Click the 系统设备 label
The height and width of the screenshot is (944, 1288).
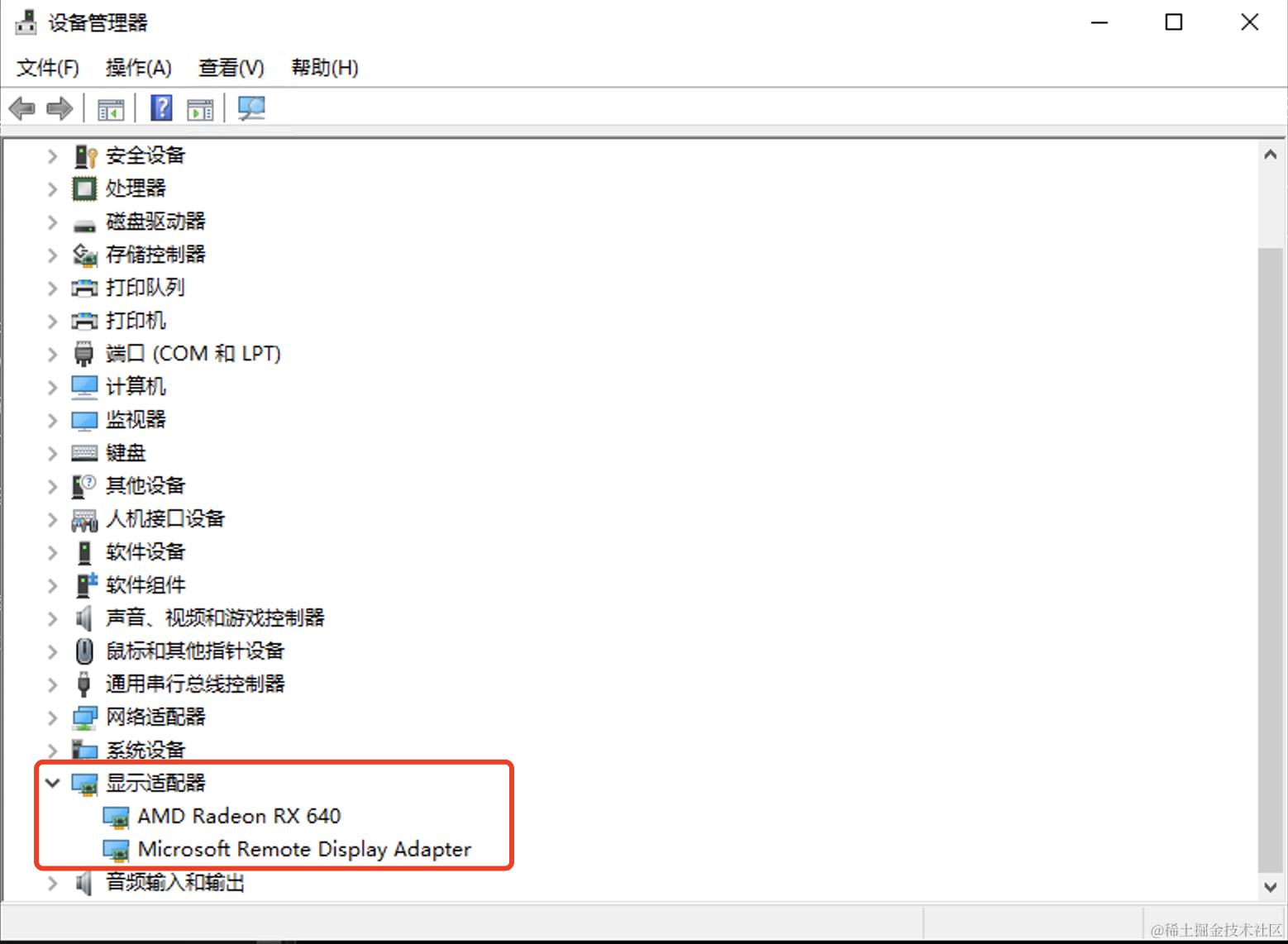coord(145,750)
